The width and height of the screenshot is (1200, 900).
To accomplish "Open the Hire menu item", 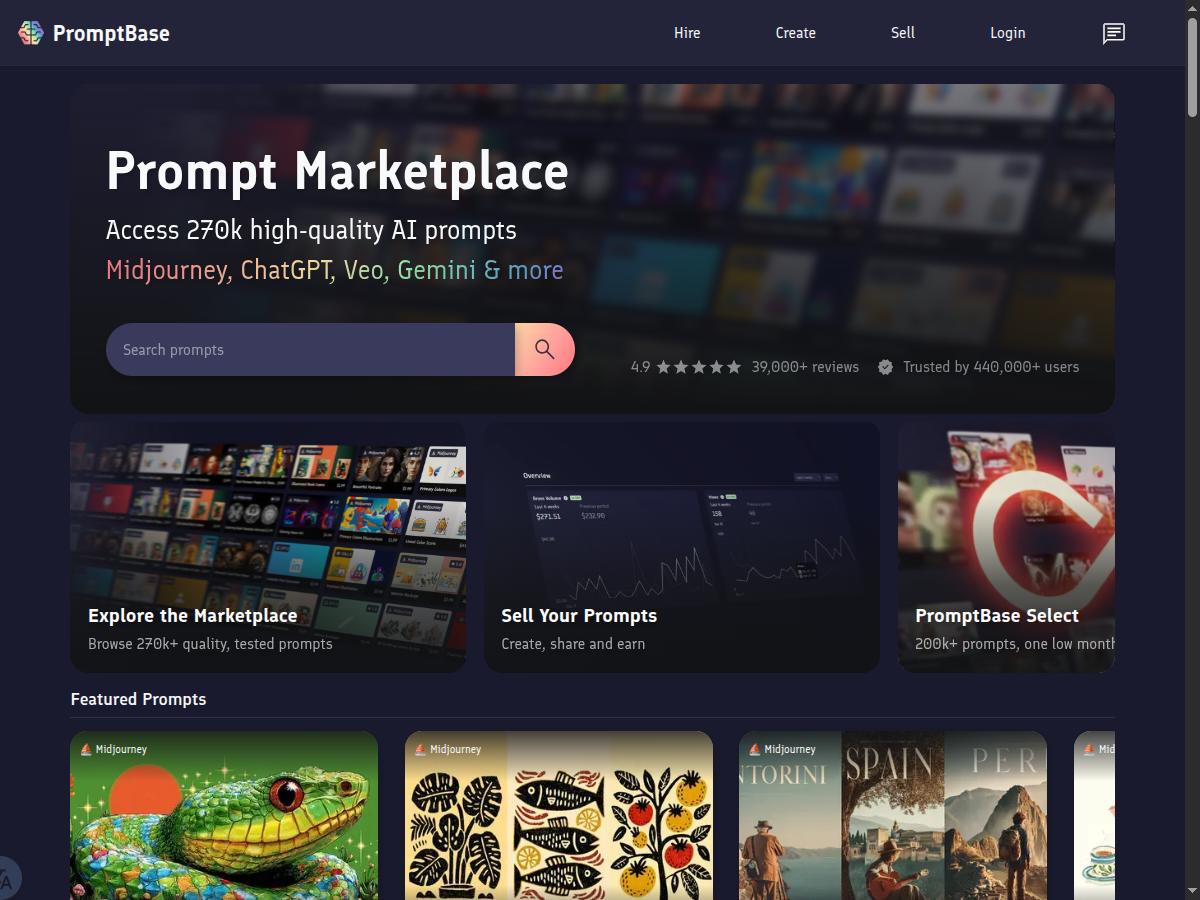I will (x=687, y=33).
